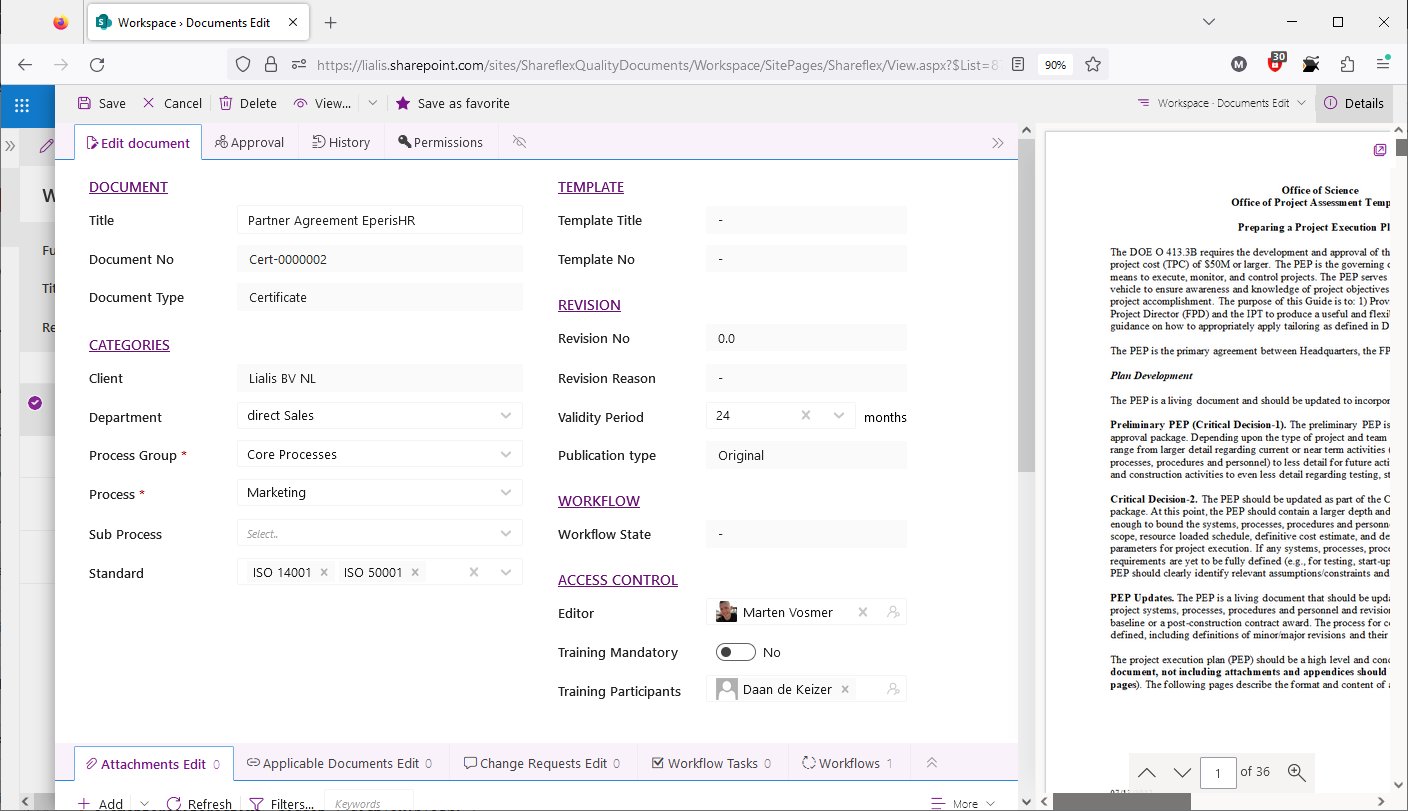
Task: Select the Applicable Documents Edit tab
Action: [339, 763]
